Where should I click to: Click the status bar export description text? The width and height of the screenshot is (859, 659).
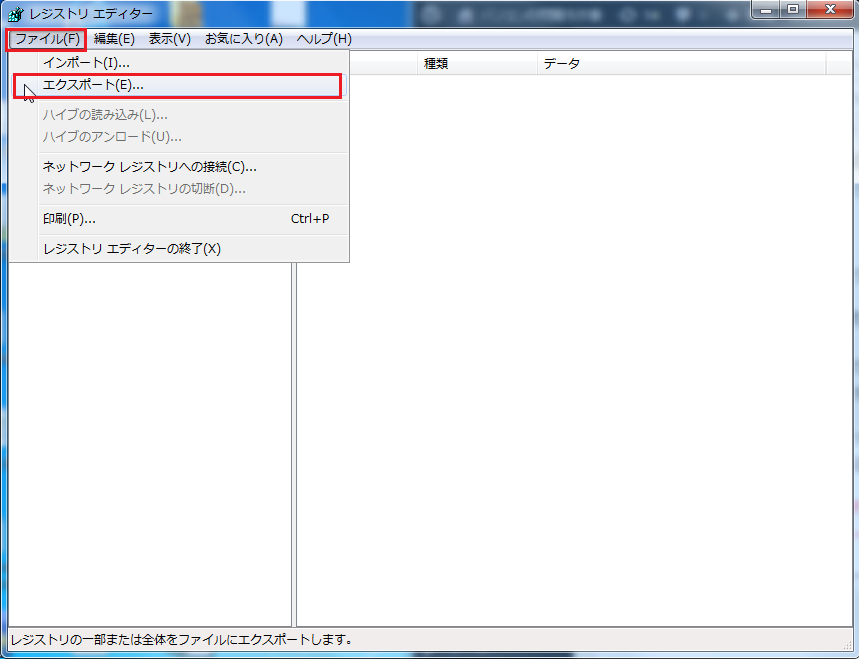click(x=170, y=637)
